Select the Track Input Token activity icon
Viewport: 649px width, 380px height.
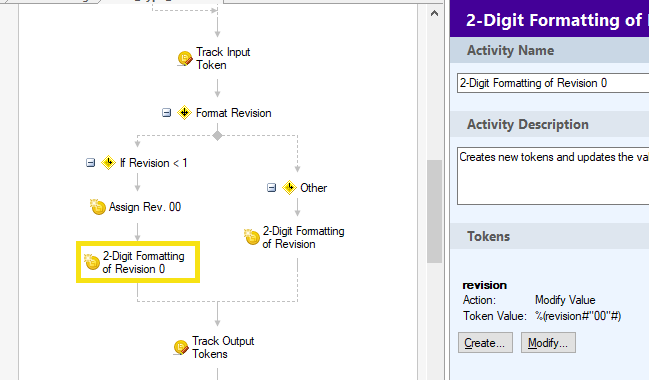pos(185,58)
